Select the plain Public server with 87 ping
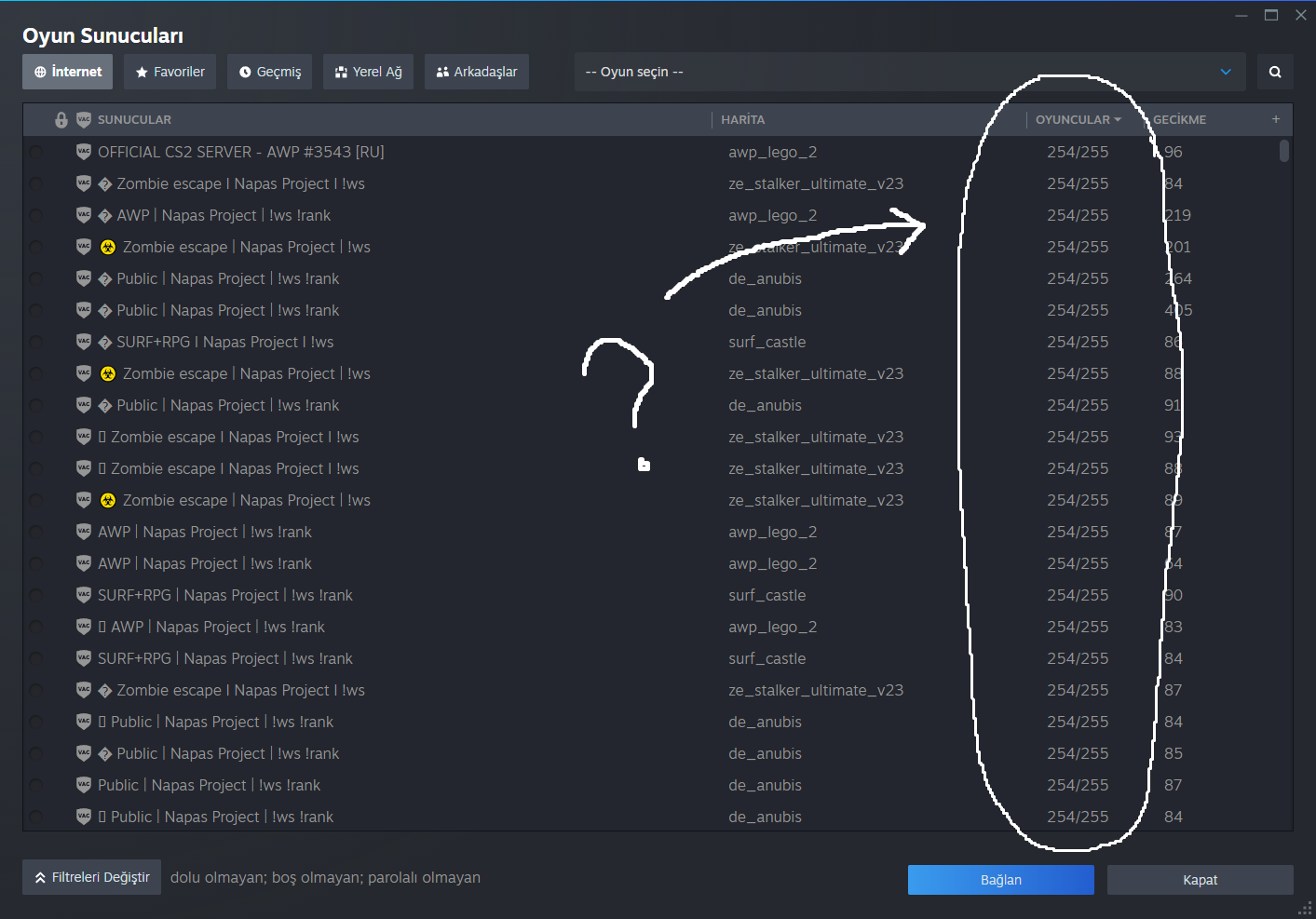The height and width of the screenshot is (919, 1316). (210, 785)
